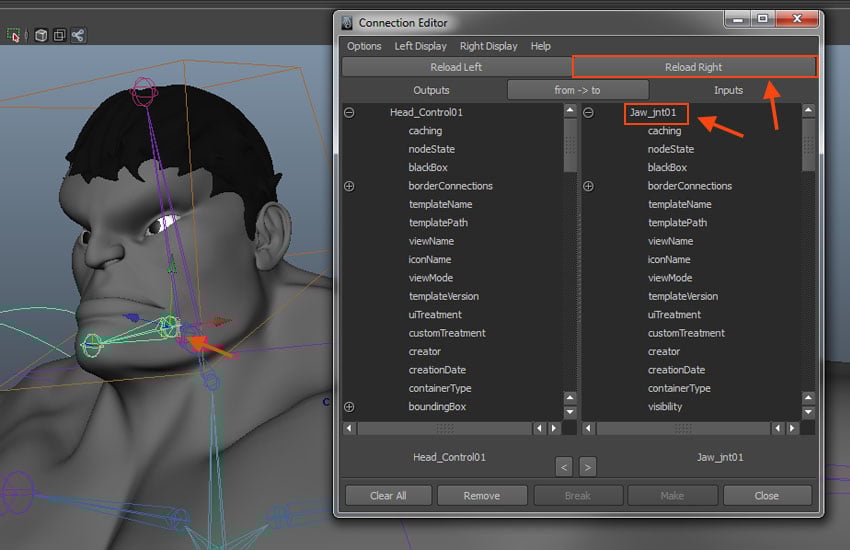This screenshot has height=550, width=850.
Task: Click the Connection Editor title bar icon
Action: (346, 22)
